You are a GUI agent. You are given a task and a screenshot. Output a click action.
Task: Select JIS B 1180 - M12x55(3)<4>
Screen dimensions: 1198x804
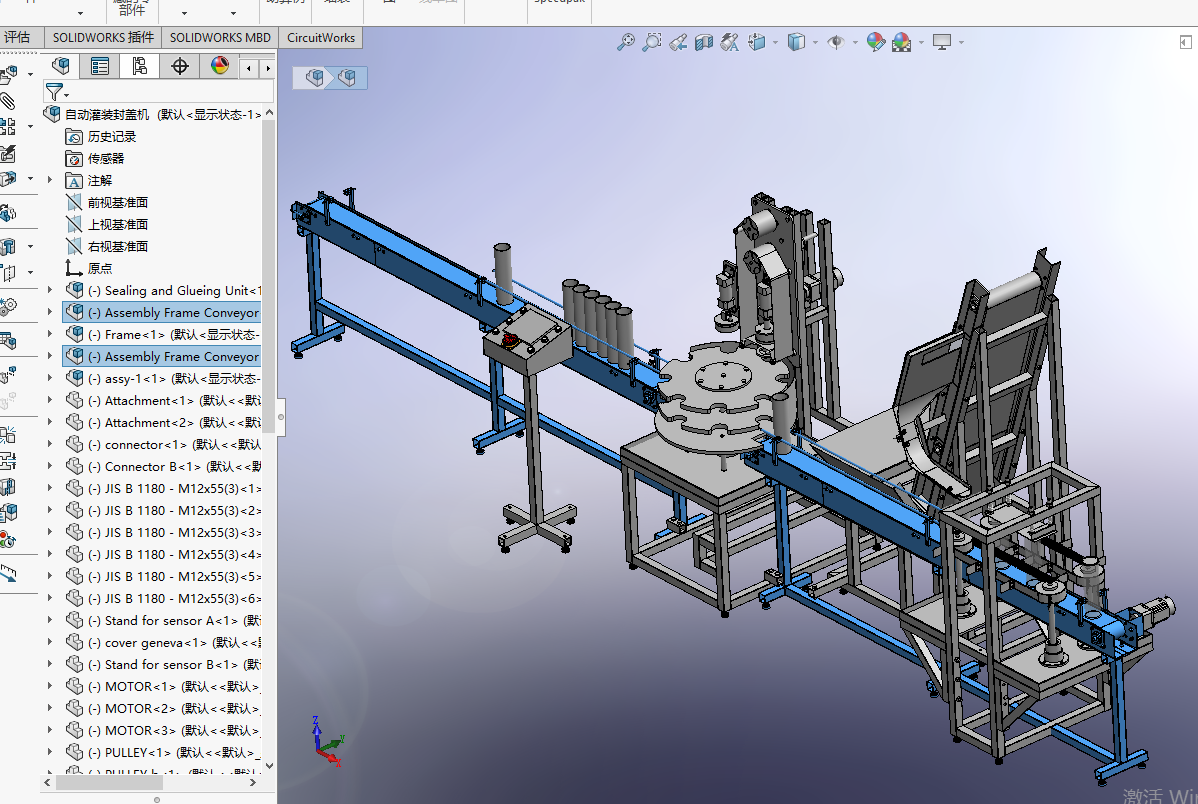(164, 555)
